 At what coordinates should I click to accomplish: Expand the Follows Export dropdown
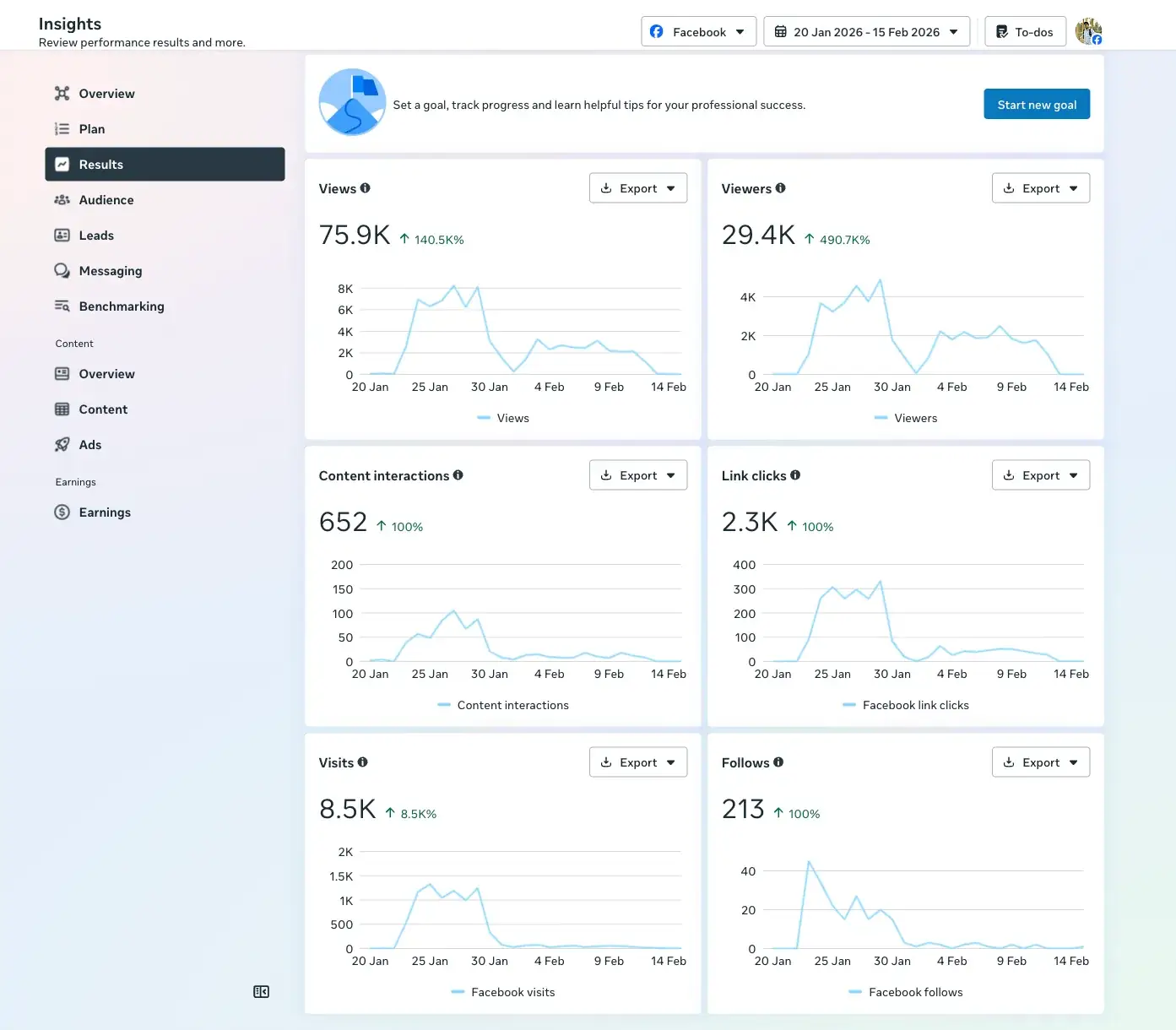1041,762
